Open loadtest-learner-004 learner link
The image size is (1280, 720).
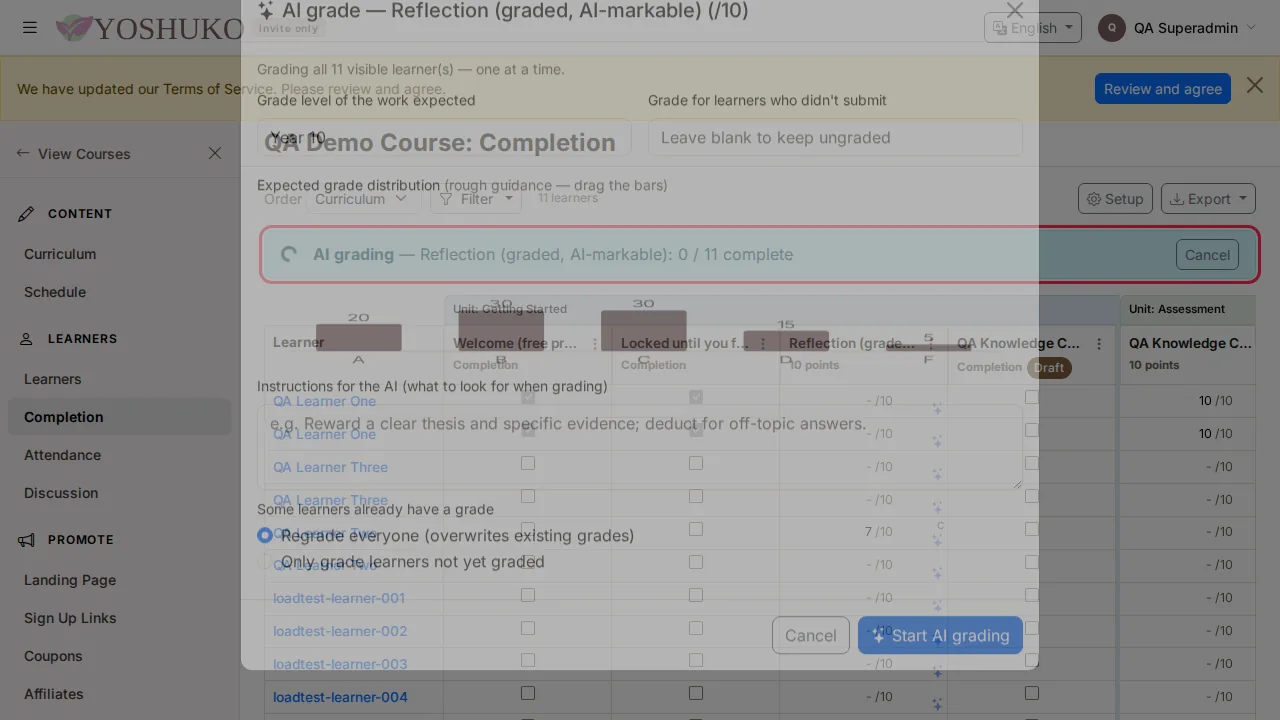coord(340,697)
